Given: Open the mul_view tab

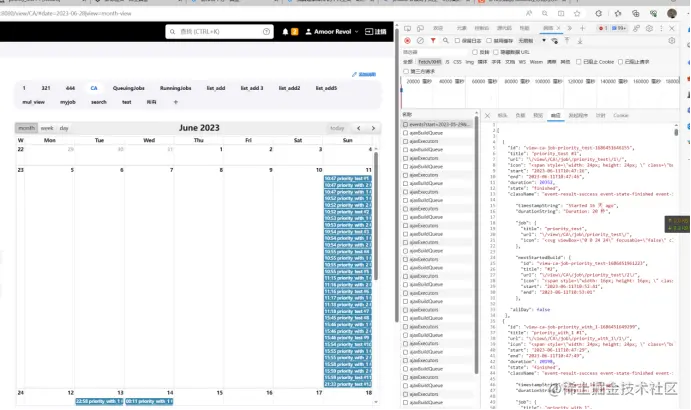Looking at the screenshot, I should pyautogui.click(x=33, y=102).
